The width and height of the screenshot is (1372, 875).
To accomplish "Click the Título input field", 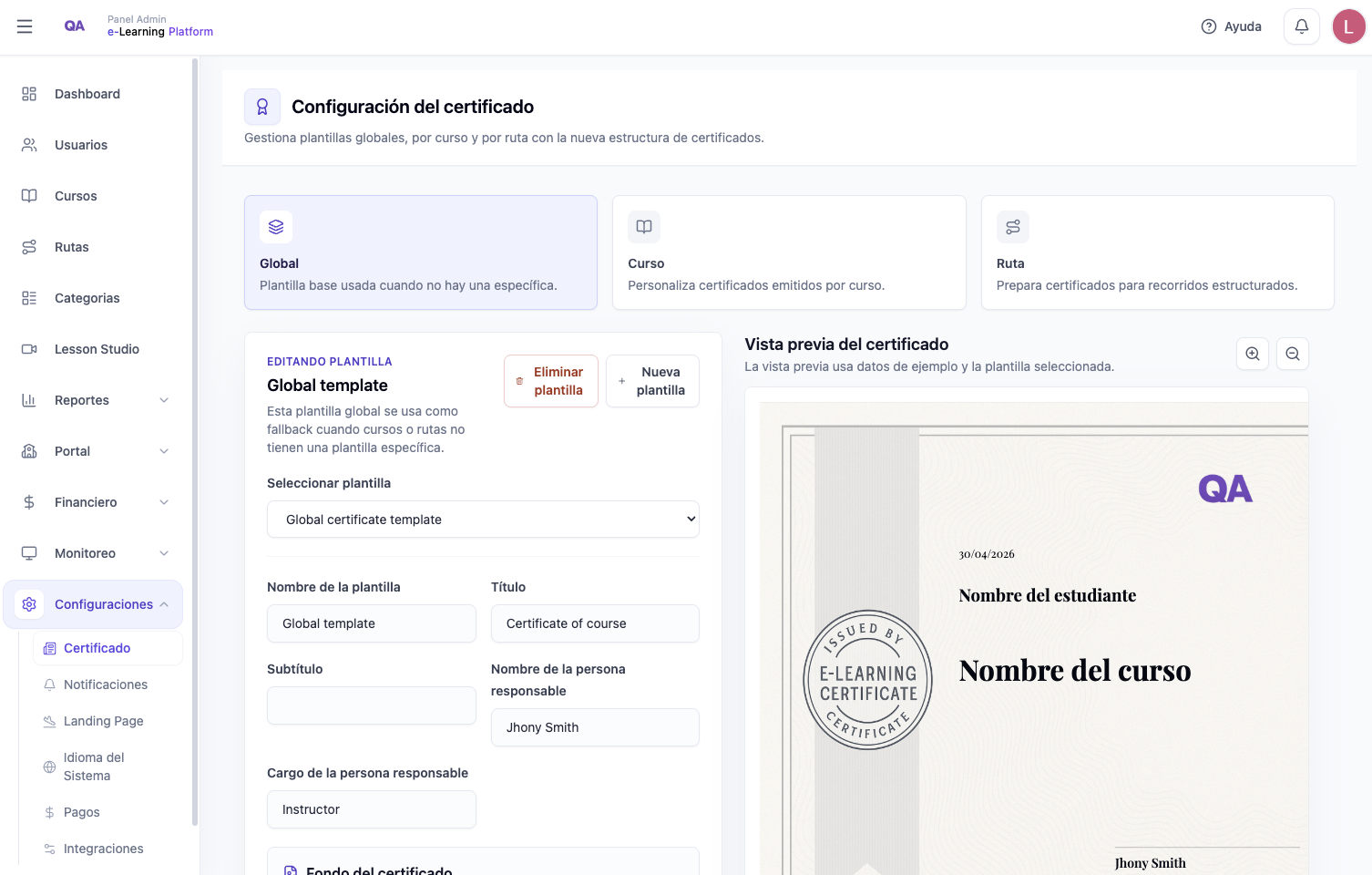I will click(595, 623).
